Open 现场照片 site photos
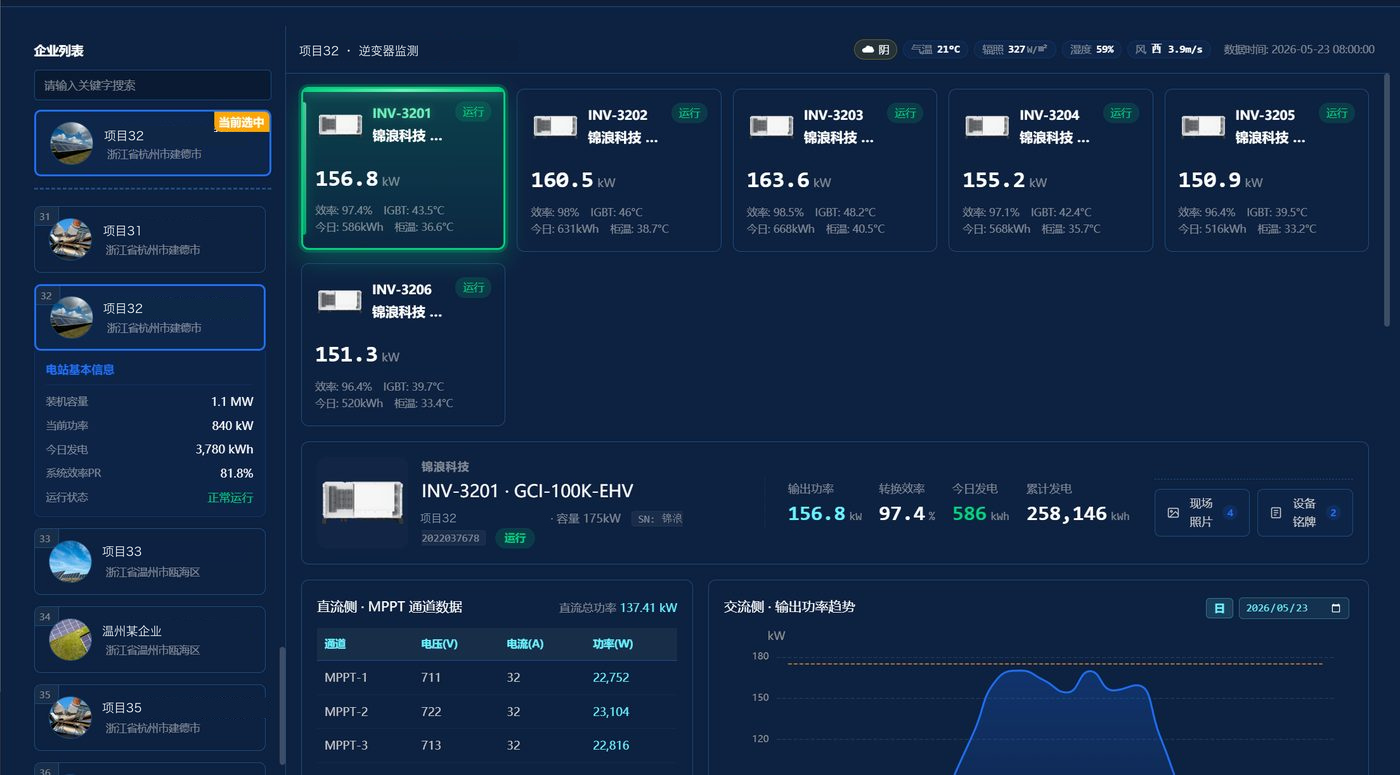The image size is (1400, 775). [1202, 513]
